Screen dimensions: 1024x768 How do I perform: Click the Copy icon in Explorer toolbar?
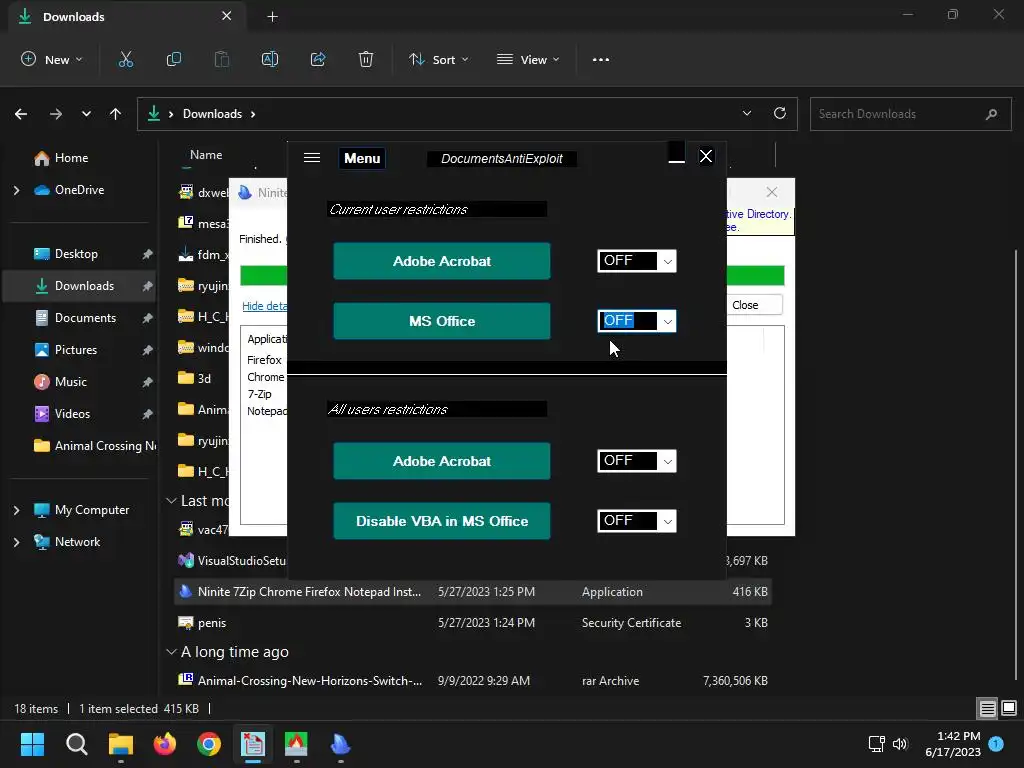(x=174, y=59)
